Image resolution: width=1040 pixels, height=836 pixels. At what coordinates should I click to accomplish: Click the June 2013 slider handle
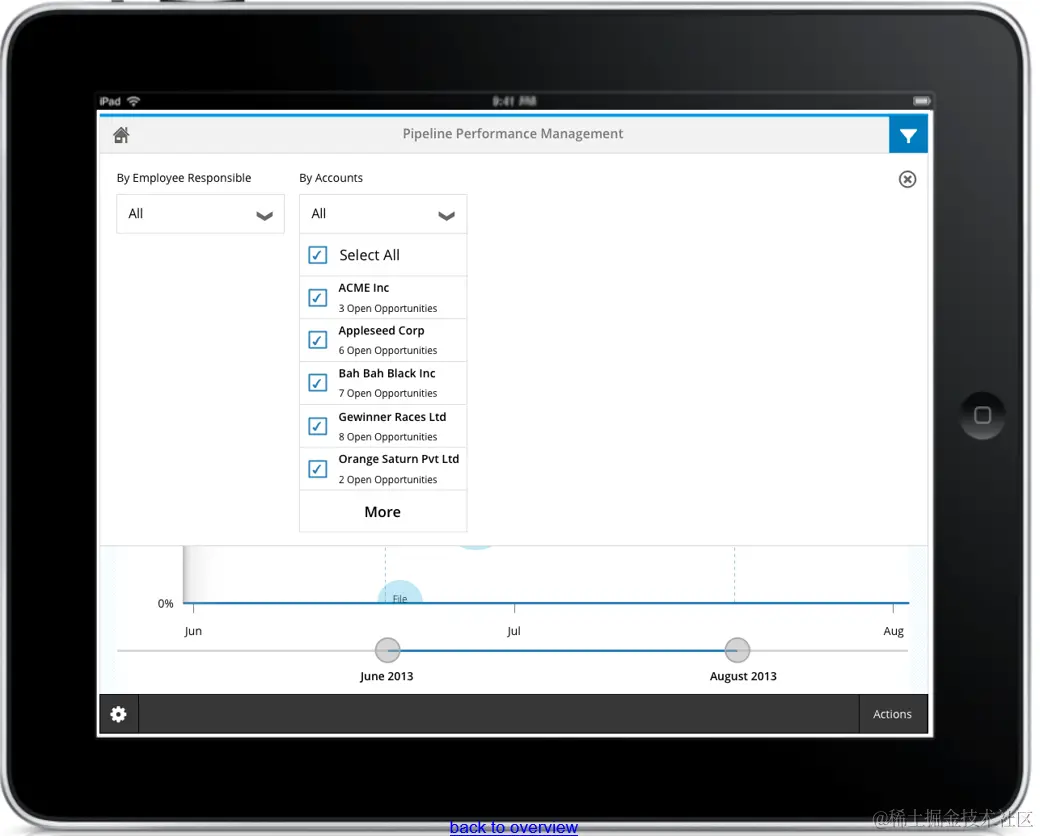point(387,650)
